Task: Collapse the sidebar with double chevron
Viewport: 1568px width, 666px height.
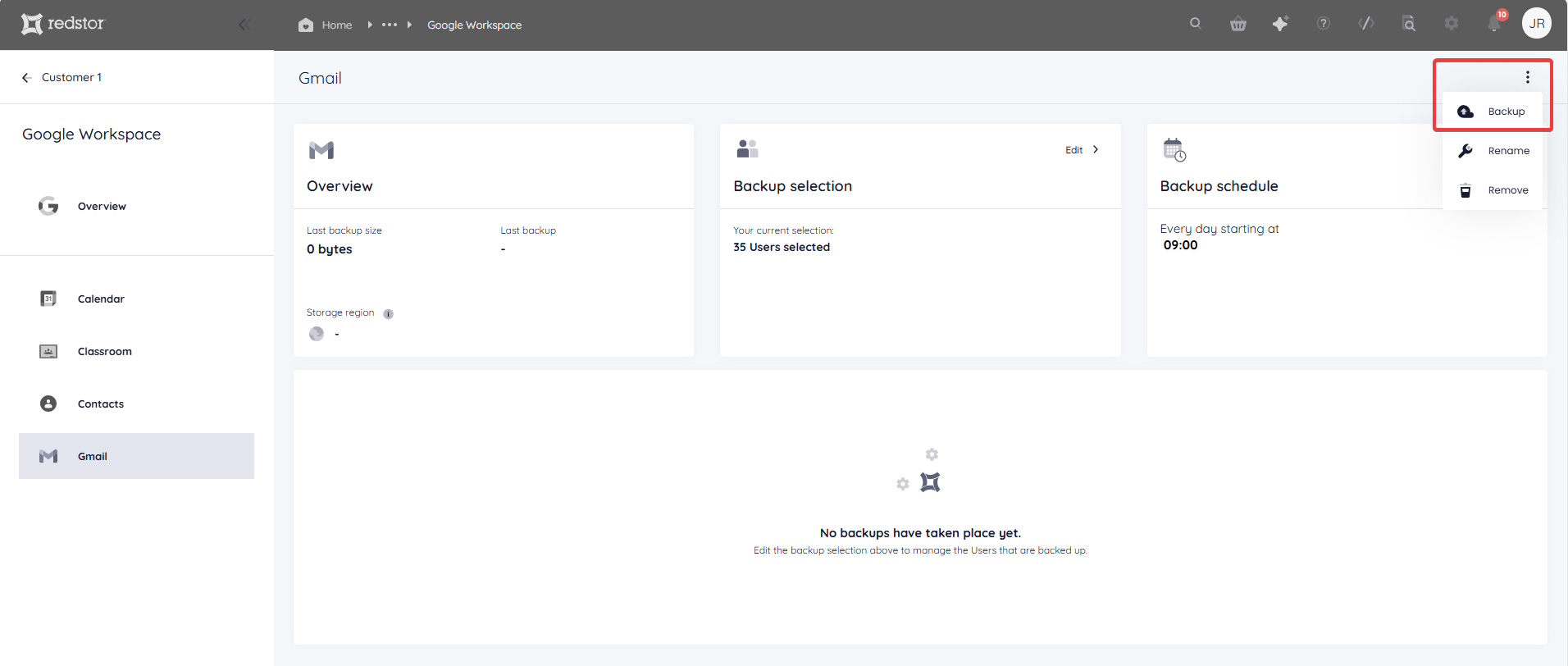Action: point(244,25)
